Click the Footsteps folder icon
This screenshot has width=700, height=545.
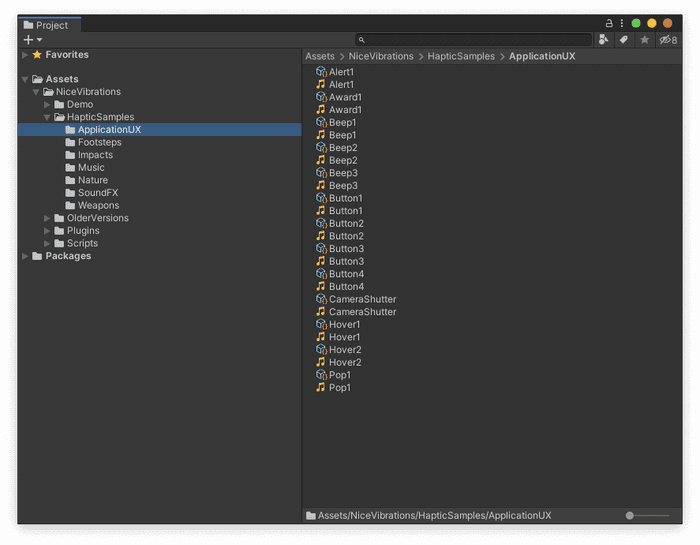pos(70,142)
